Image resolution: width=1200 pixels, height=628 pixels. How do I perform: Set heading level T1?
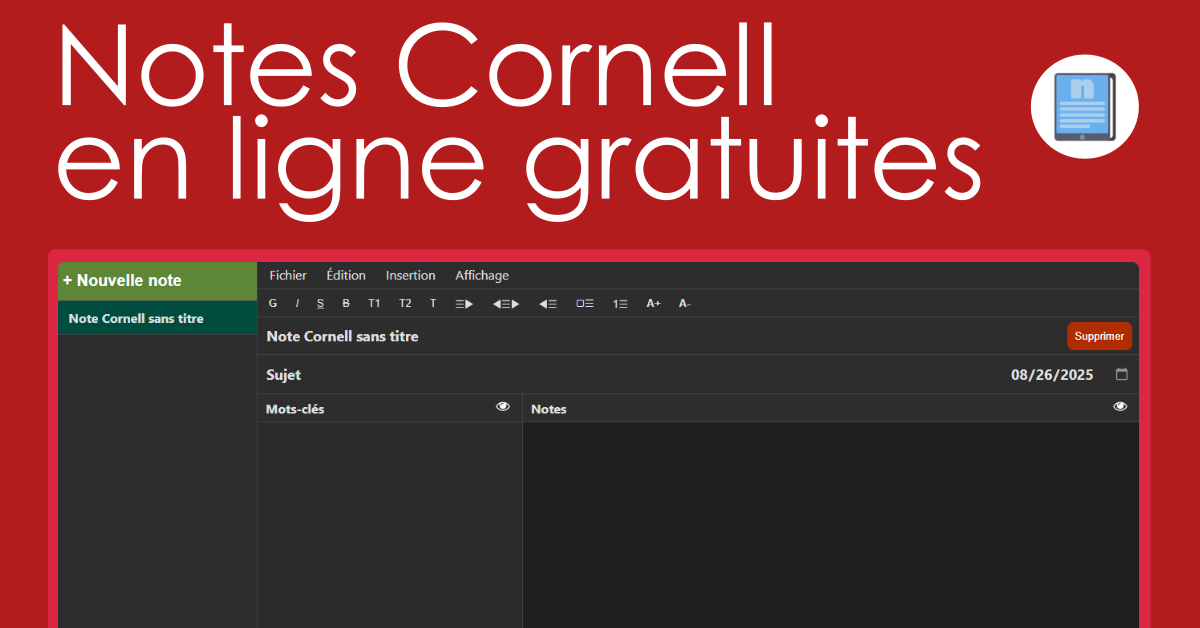pyautogui.click(x=374, y=303)
